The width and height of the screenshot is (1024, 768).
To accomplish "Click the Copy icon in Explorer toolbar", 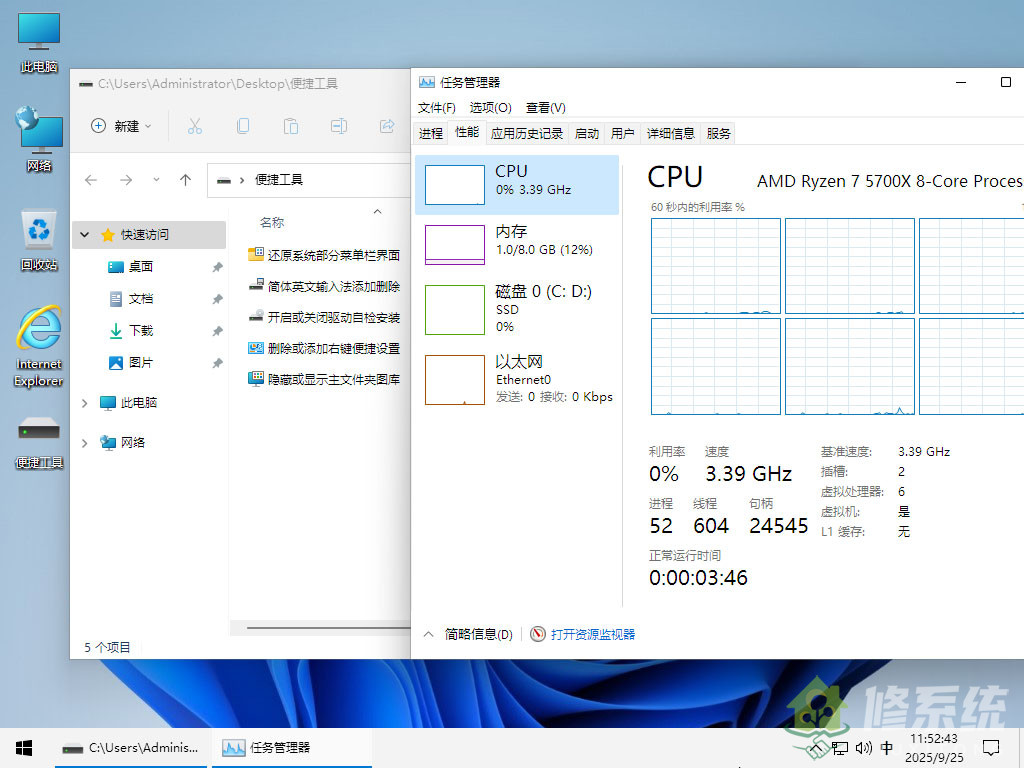I will pyautogui.click(x=241, y=126).
